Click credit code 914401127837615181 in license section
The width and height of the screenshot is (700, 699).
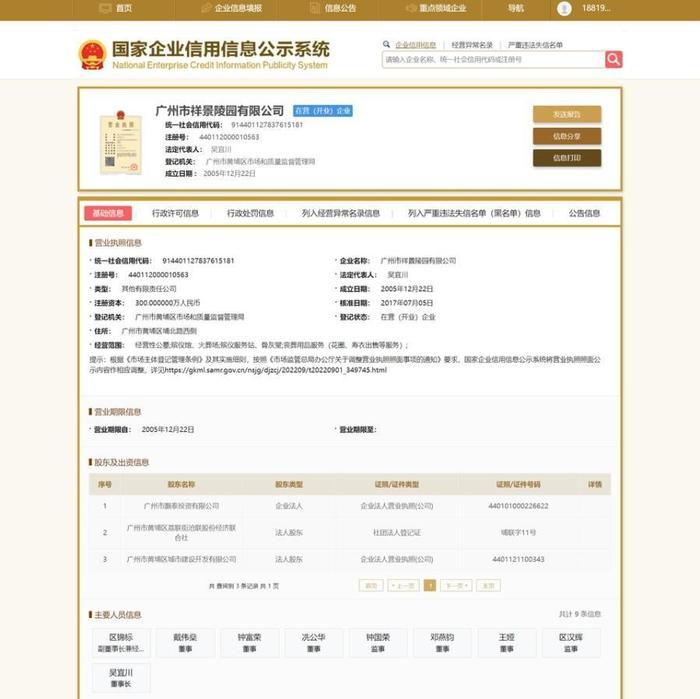coord(198,261)
